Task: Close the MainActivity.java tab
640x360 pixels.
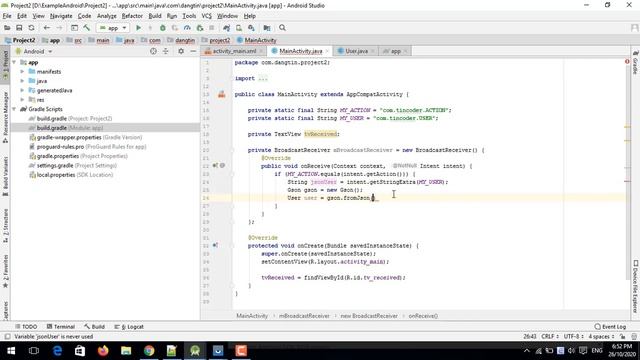Action: pyautogui.click(x=327, y=51)
